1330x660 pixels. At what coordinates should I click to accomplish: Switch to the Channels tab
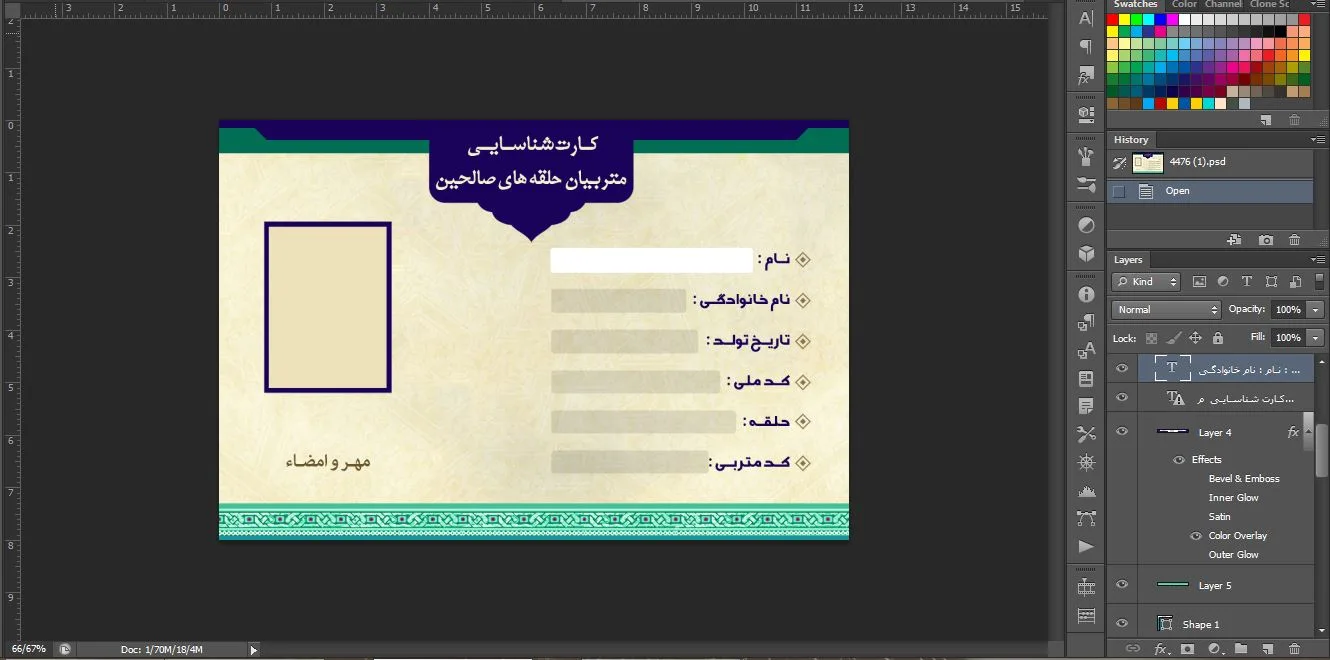(1223, 5)
